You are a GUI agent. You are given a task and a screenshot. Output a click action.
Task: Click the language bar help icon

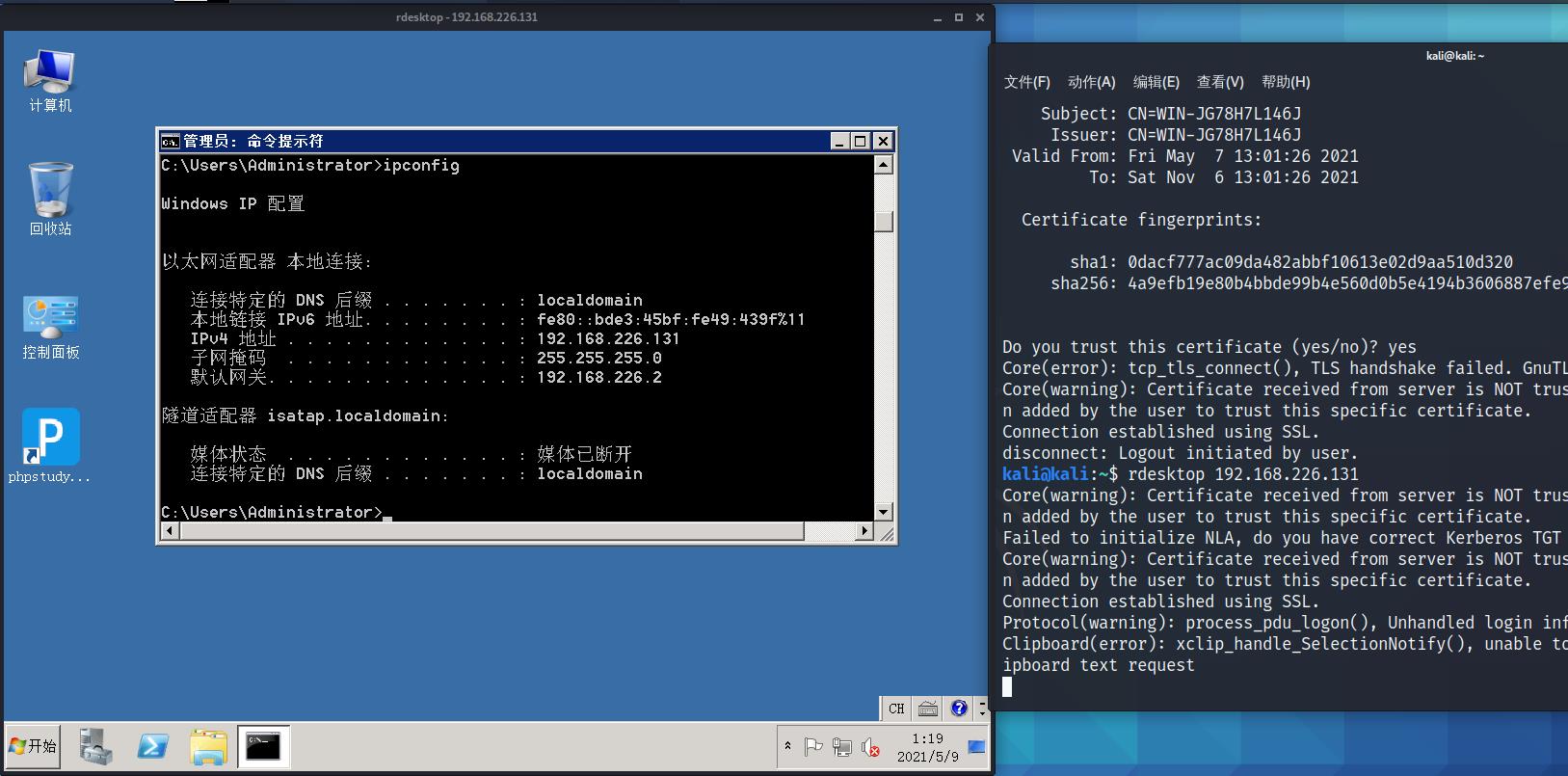pyautogui.click(x=959, y=709)
